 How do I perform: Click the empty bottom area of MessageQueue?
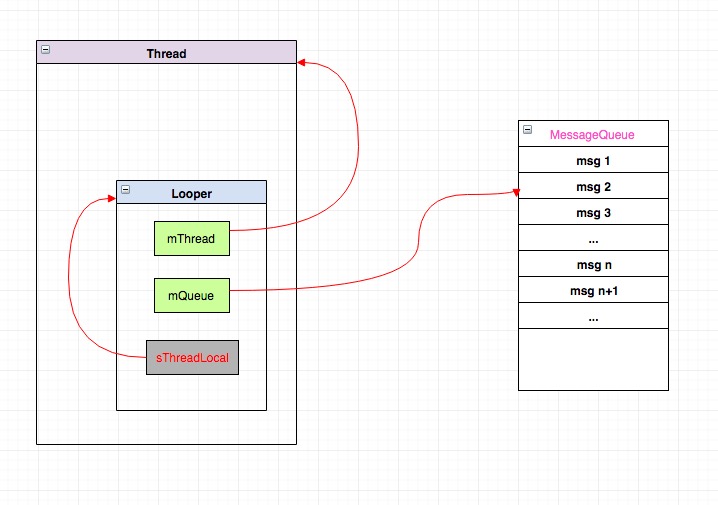pyautogui.click(x=593, y=360)
